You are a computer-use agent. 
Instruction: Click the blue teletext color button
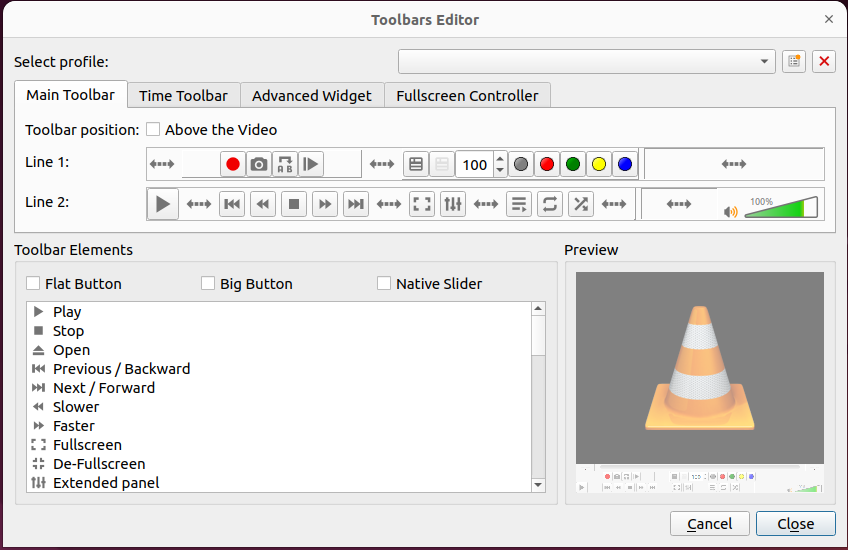[625, 164]
